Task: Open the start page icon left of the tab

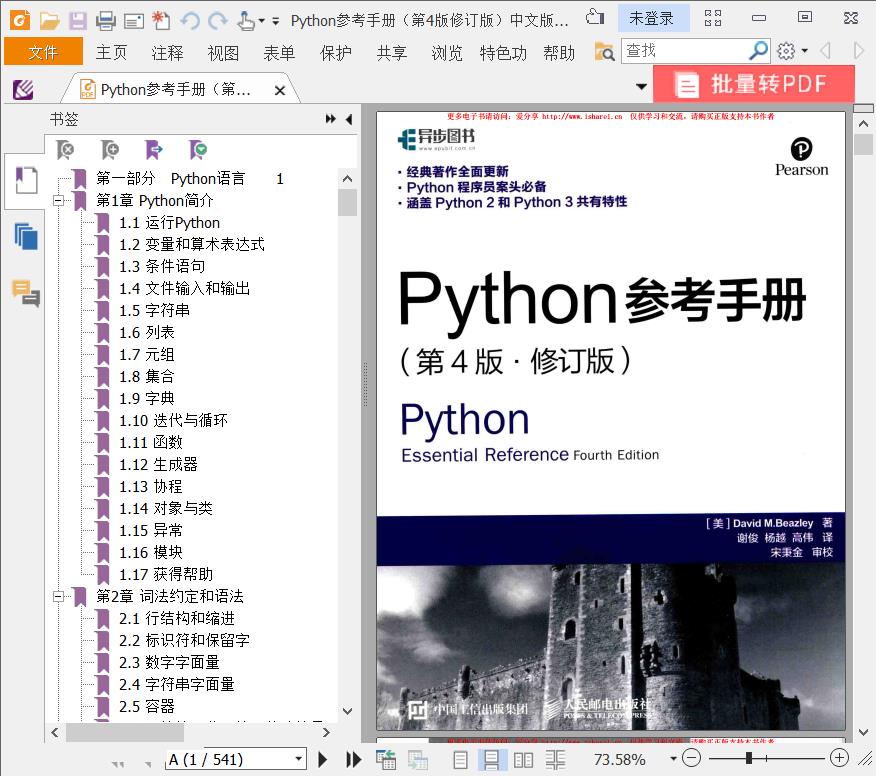Action: pos(23,89)
